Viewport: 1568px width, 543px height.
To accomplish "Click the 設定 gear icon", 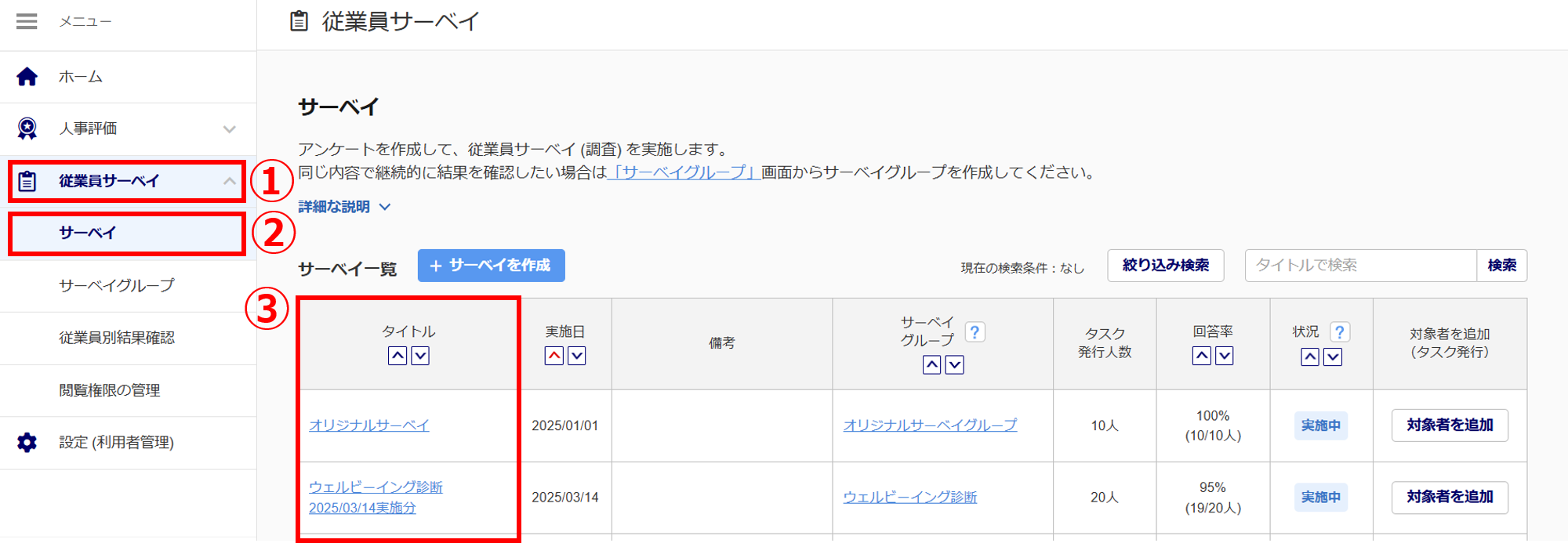I will [x=27, y=443].
